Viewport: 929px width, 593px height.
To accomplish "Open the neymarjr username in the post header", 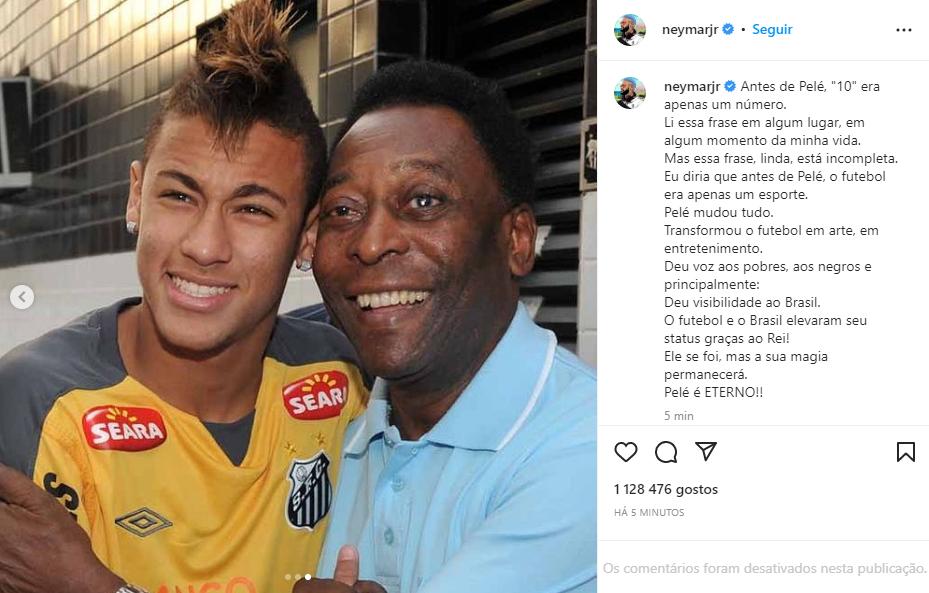I will 690,30.
